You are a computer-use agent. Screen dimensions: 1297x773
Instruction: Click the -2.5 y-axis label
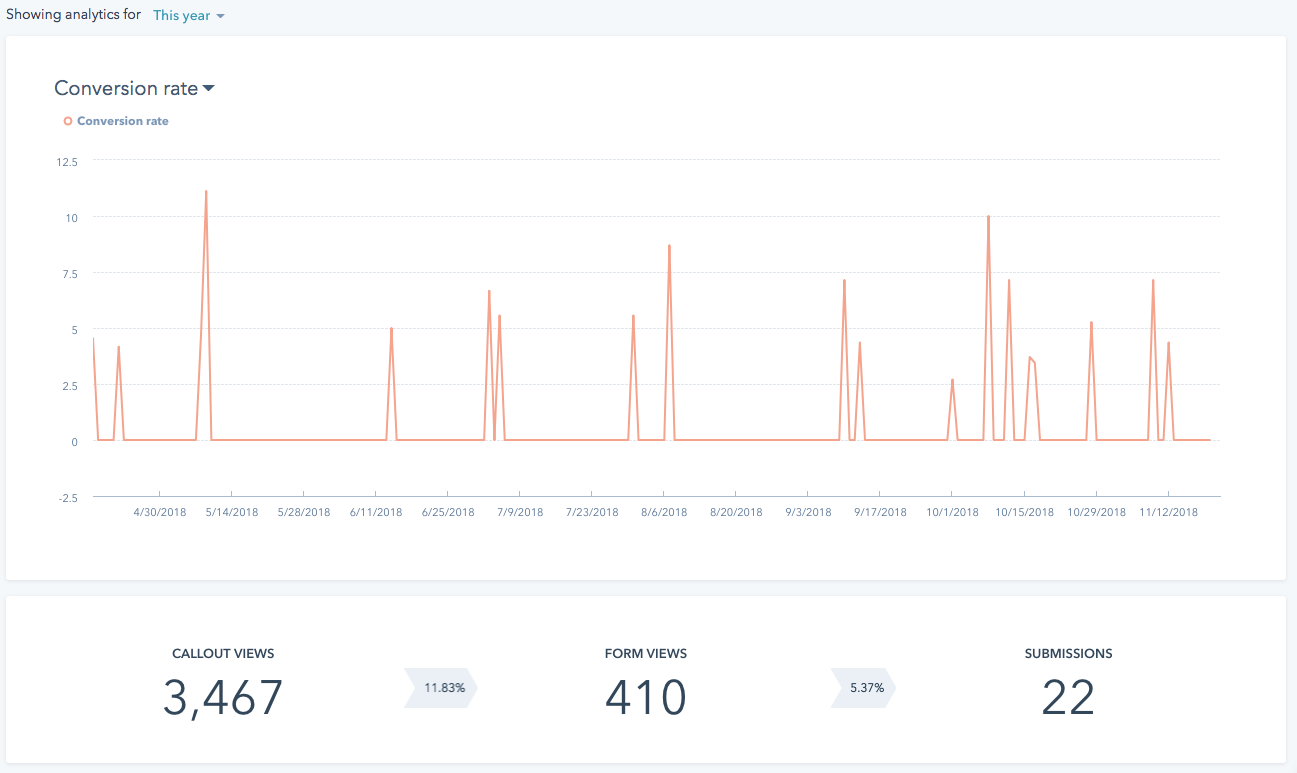click(x=66, y=498)
